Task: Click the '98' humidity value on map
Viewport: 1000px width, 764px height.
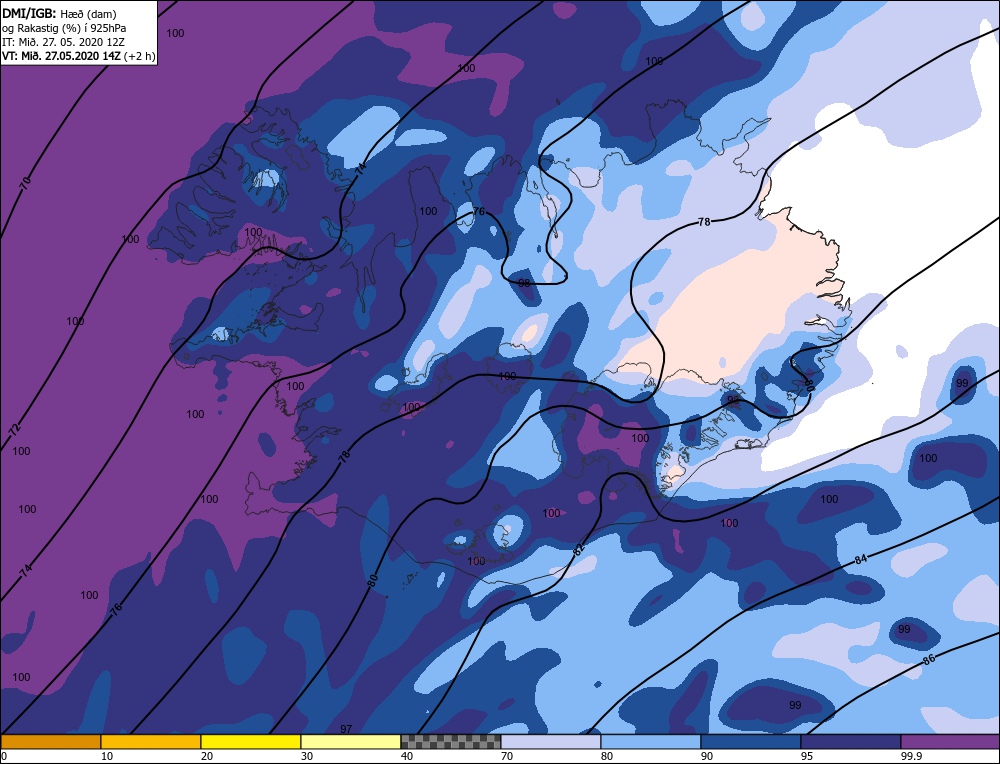Action: click(x=524, y=283)
